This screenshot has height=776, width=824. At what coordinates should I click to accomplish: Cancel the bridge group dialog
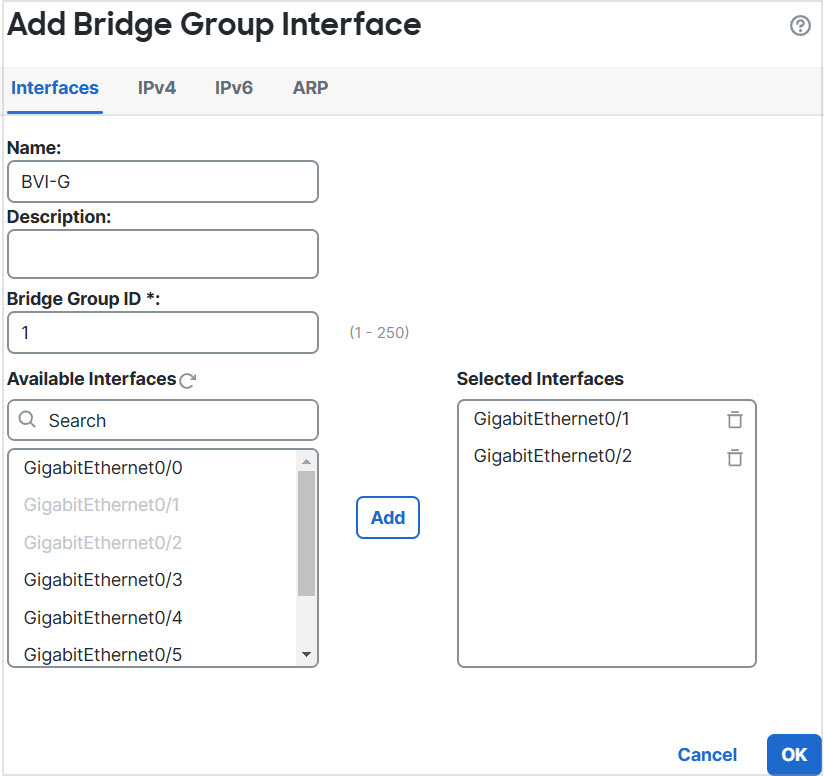[707, 755]
